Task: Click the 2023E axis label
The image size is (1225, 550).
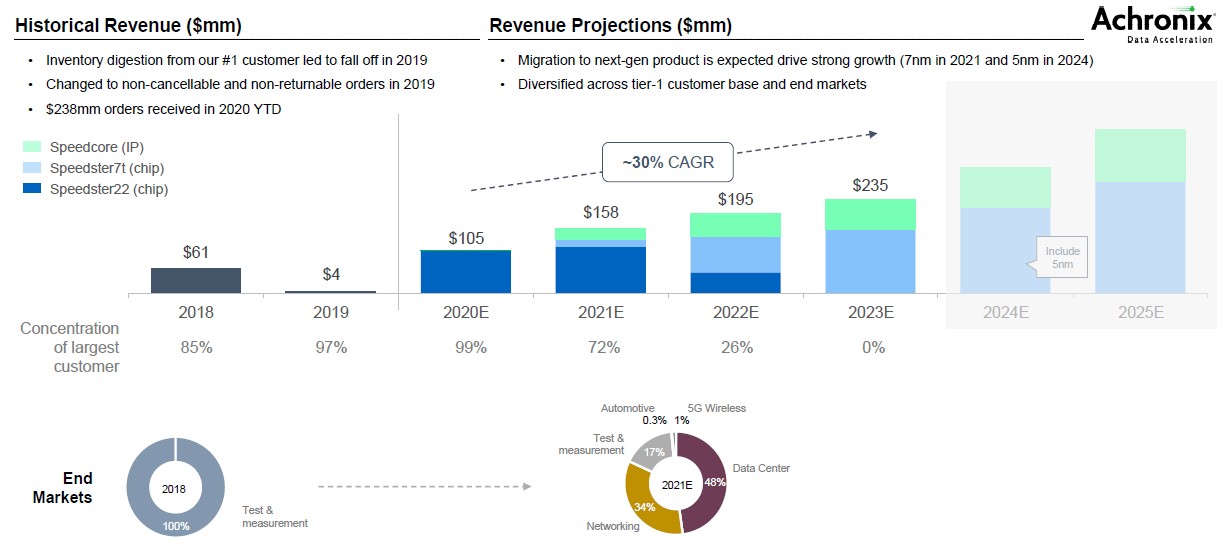Action: click(871, 312)
